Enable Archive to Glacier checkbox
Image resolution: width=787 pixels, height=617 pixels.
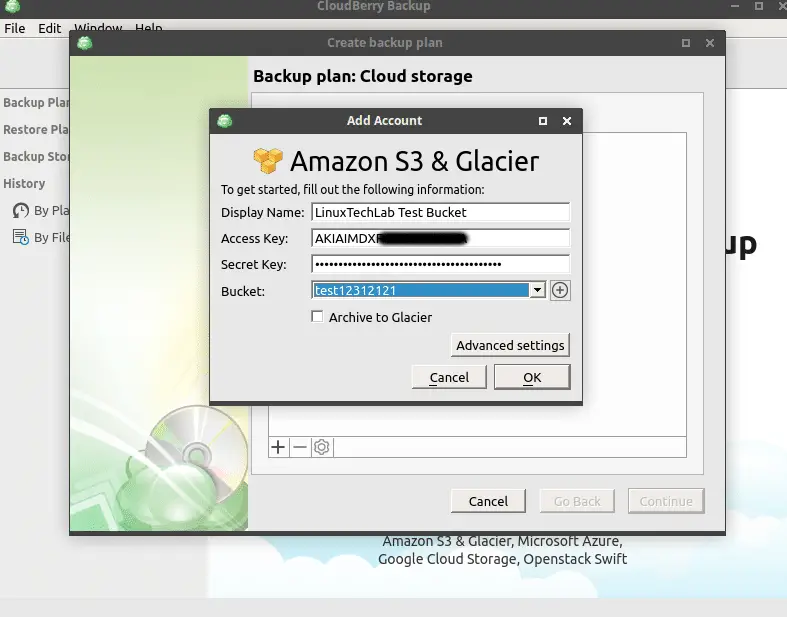317,316
